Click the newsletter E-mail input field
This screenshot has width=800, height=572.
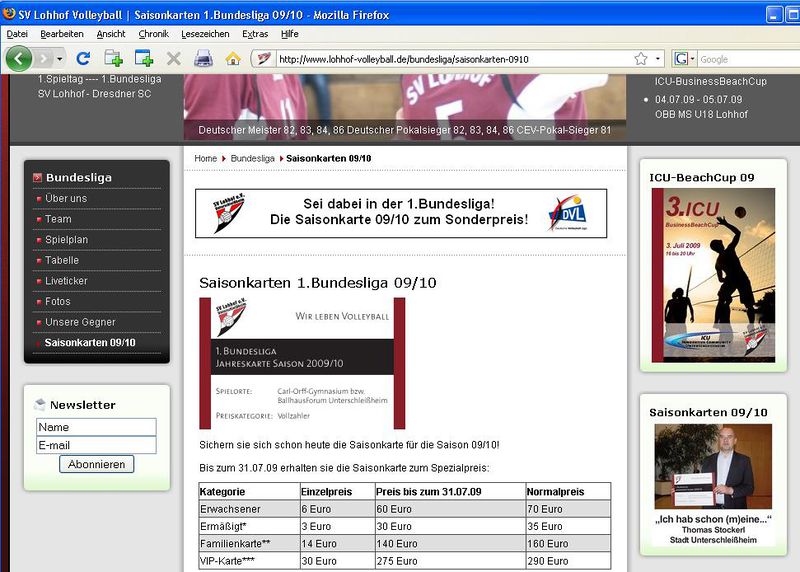tap(96, 445)
